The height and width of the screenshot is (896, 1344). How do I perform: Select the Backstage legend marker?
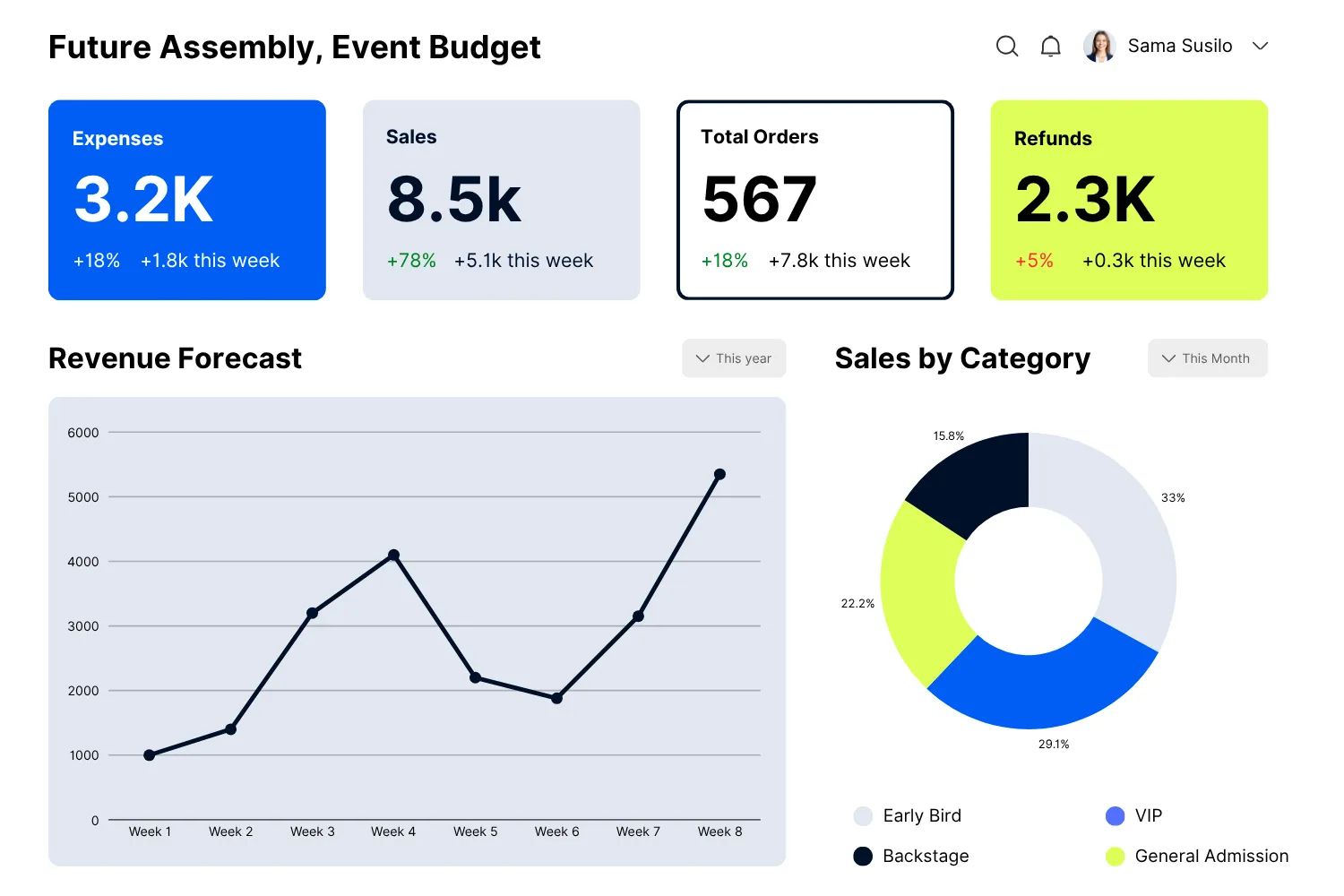862,856
